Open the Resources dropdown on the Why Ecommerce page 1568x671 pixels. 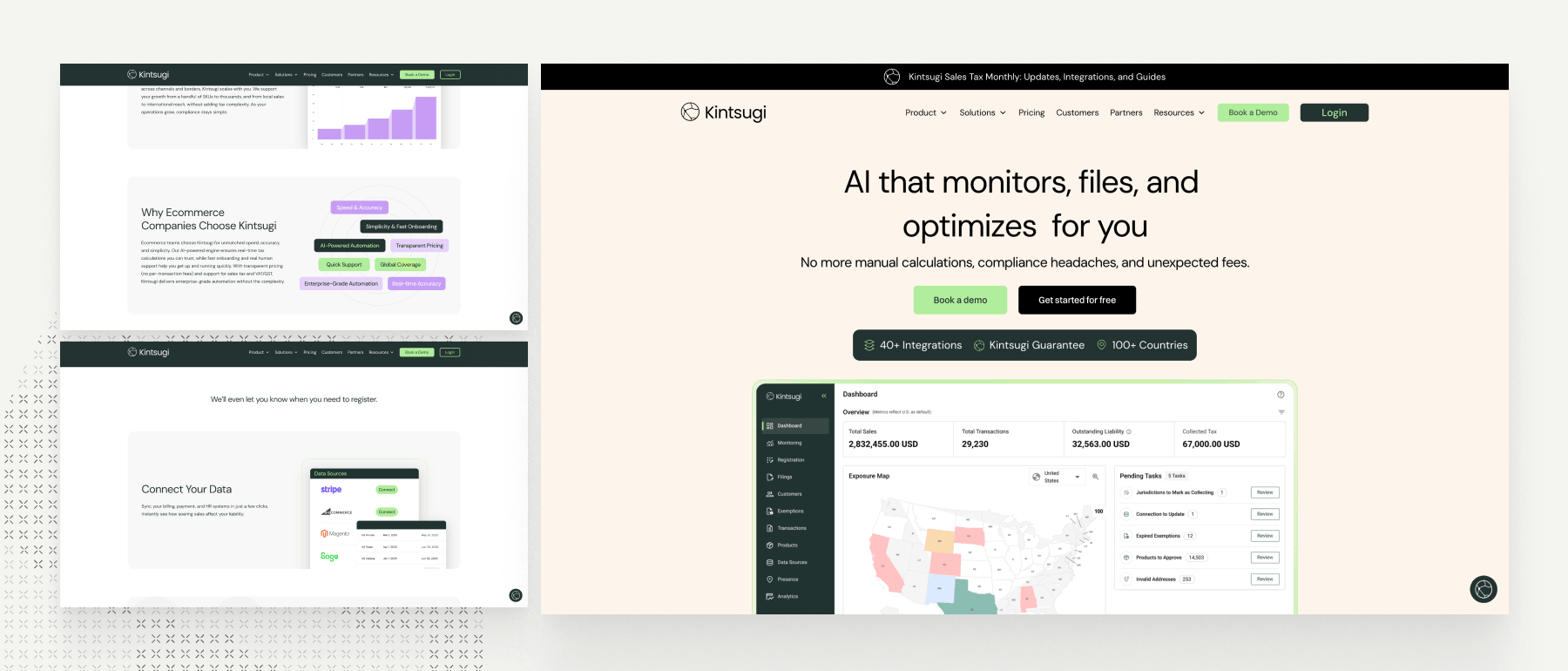382,75
